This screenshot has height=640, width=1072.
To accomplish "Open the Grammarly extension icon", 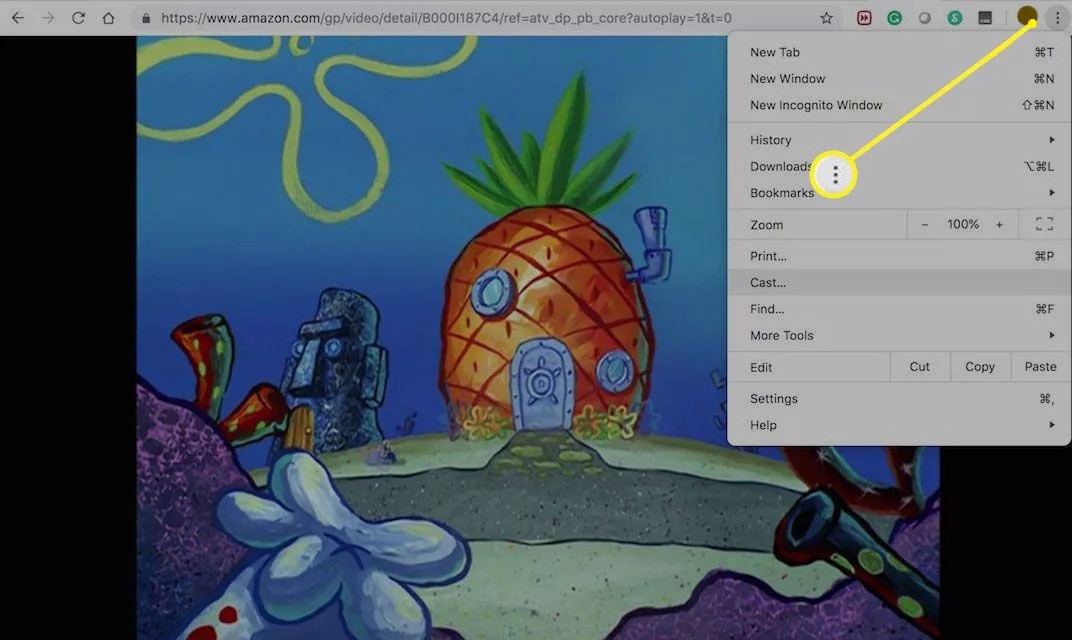I will [893, 17].
